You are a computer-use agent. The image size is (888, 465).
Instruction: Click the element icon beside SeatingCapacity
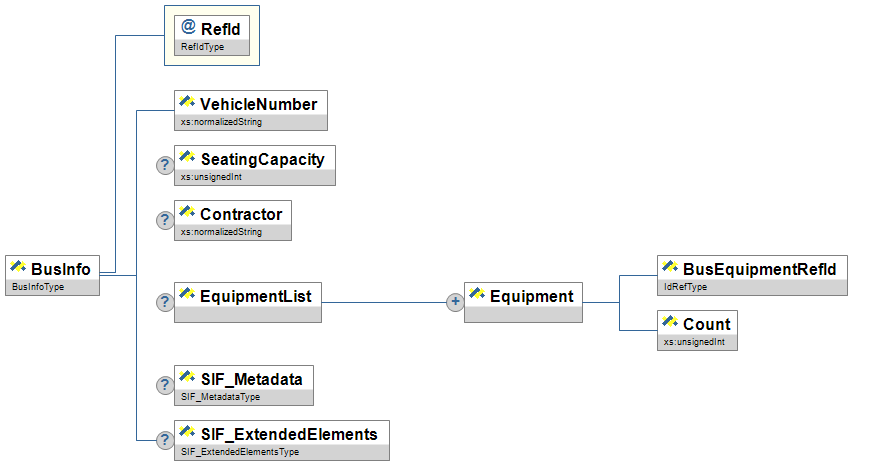[186, 158]
